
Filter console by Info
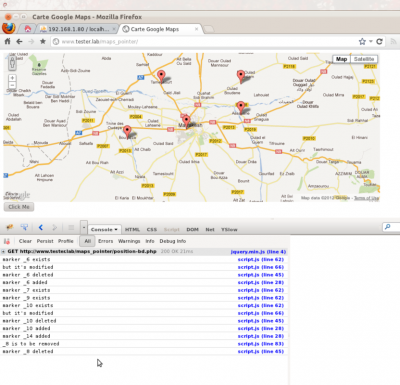point(150,241)
